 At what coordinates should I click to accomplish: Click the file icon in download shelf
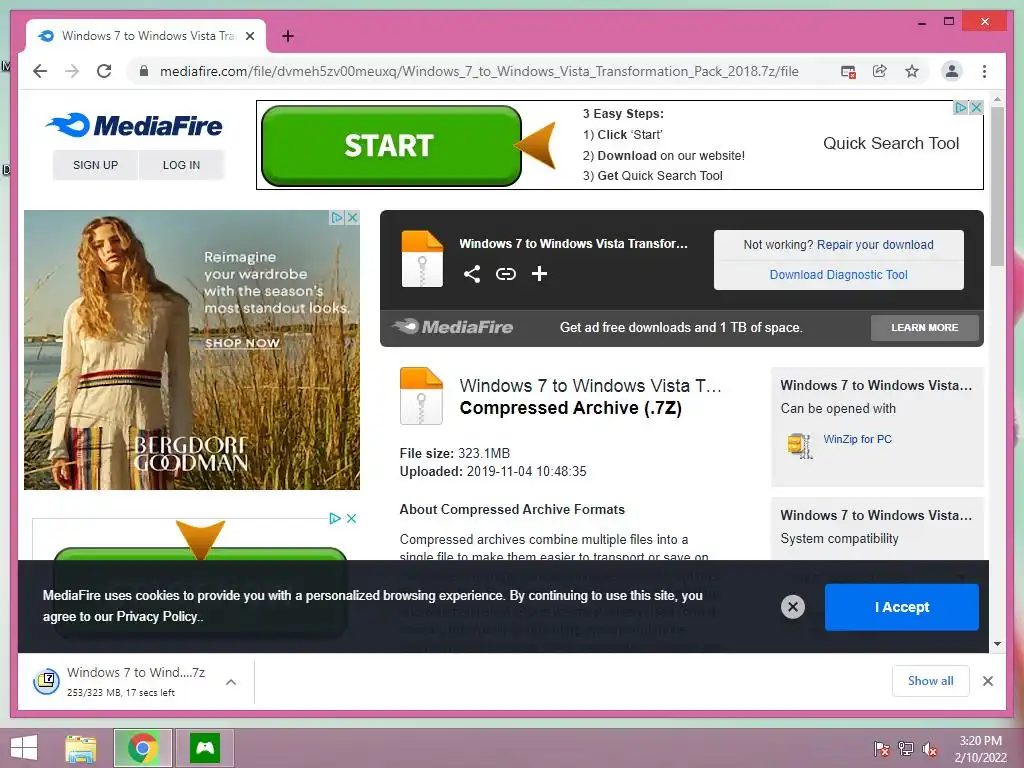coord(46,682)
